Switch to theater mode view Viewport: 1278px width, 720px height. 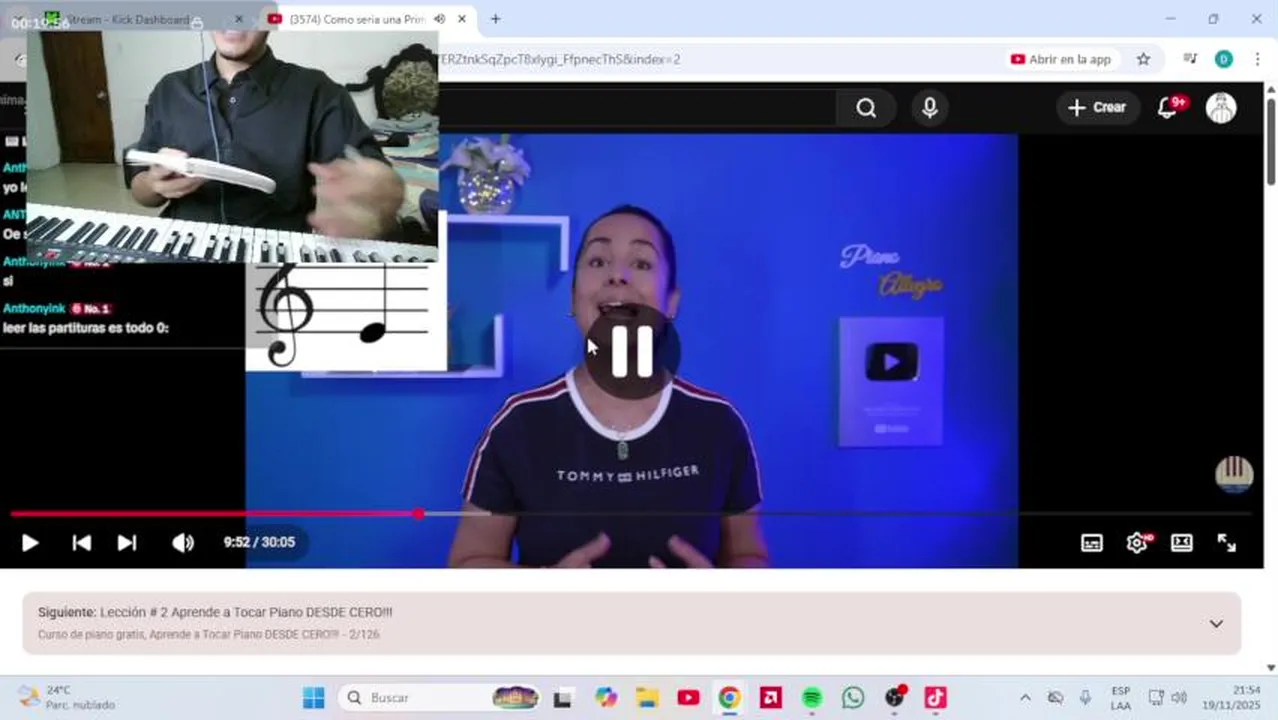coord(1182,542)
